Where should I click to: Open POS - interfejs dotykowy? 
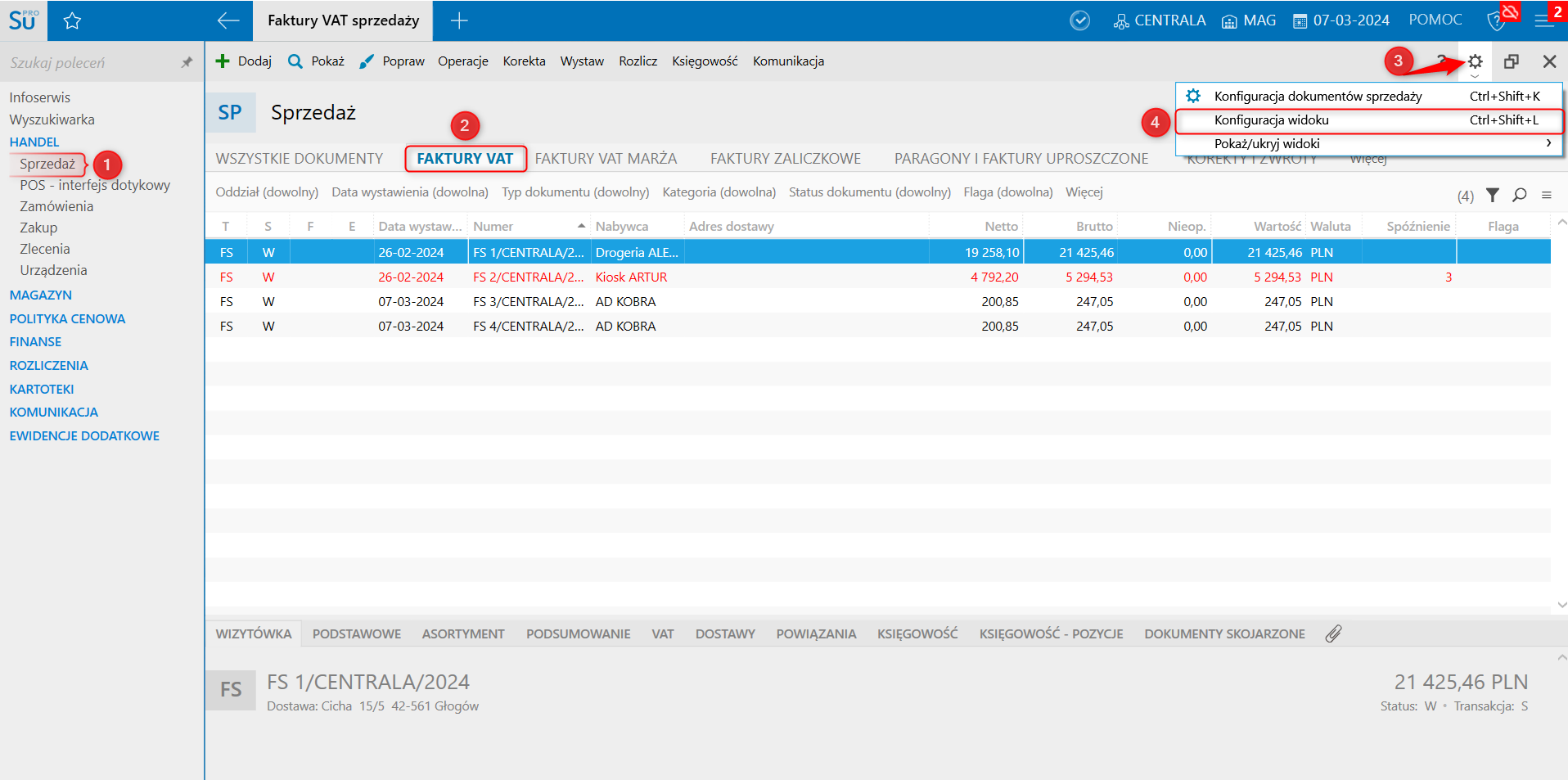(95, 185)
